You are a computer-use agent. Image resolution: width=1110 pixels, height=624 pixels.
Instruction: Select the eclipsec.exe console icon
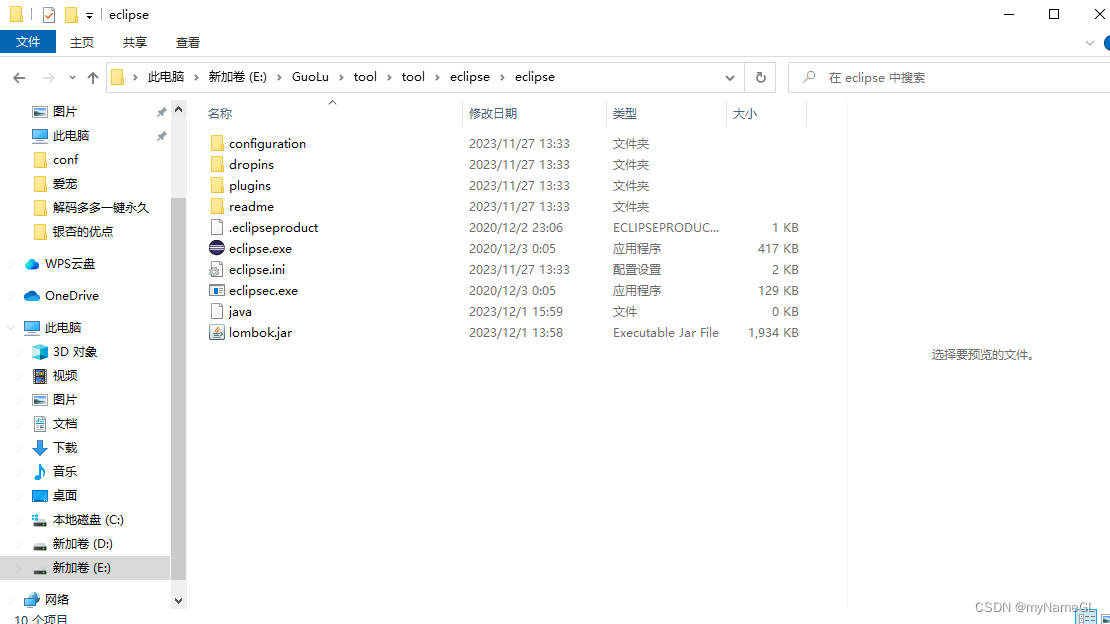[217, 290]
